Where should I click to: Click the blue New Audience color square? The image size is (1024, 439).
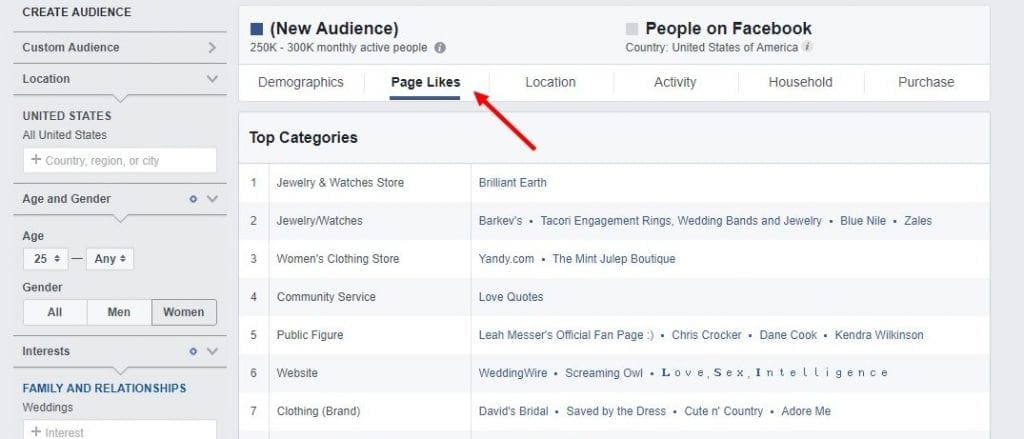[257, 29]
